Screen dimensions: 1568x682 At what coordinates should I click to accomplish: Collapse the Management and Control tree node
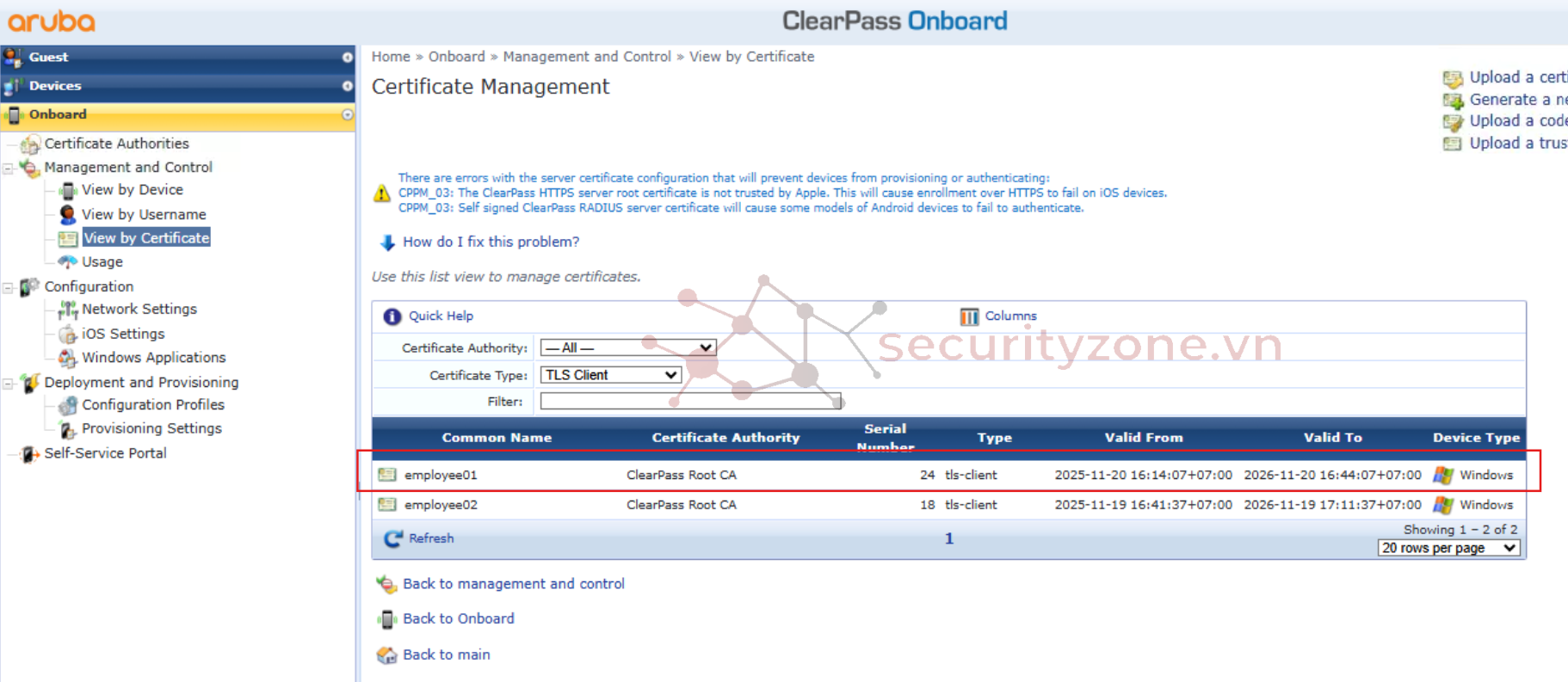pyautogui.click(x=8, y=168)
